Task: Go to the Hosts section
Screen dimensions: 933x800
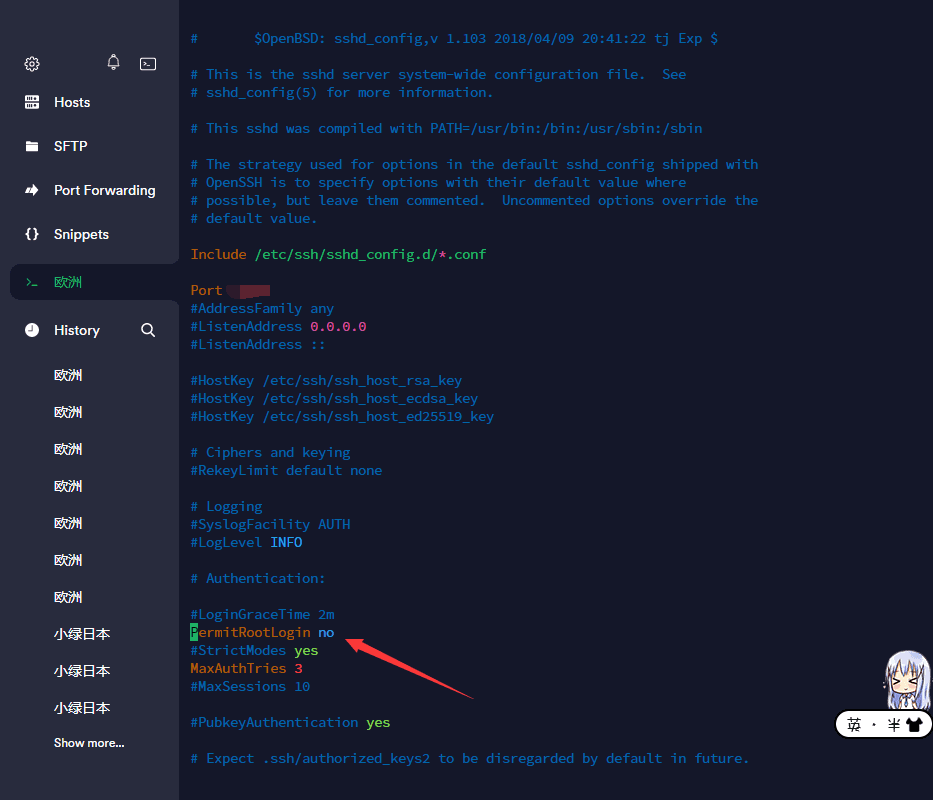Action: coord(71,102)
